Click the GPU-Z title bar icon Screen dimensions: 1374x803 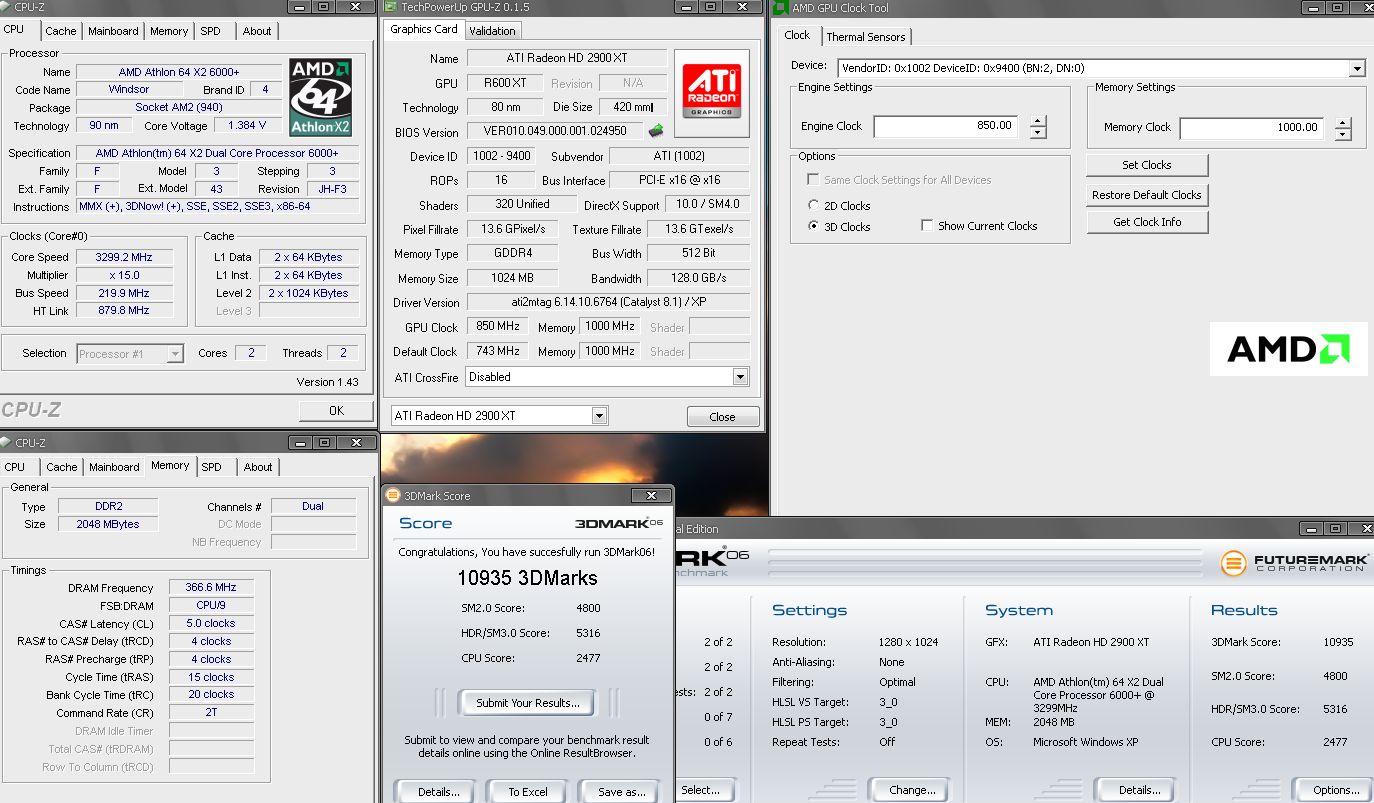(391, 7)
